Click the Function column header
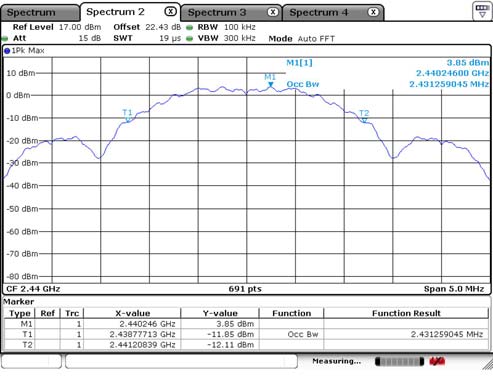 click(291, 313)
